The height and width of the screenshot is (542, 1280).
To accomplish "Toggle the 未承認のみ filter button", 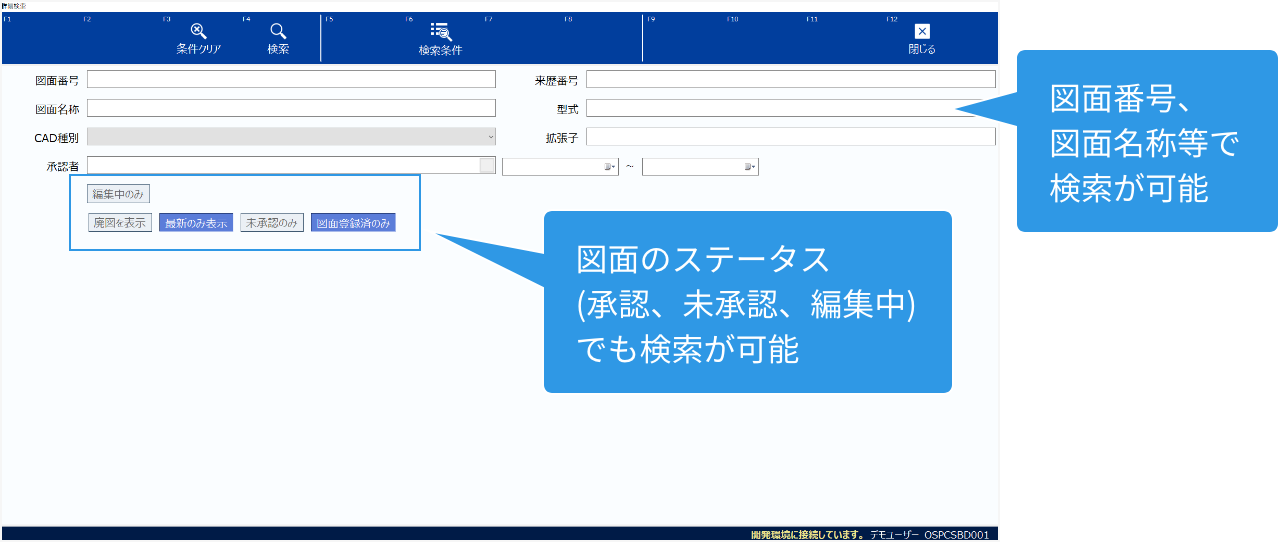I will pos(272,223).
